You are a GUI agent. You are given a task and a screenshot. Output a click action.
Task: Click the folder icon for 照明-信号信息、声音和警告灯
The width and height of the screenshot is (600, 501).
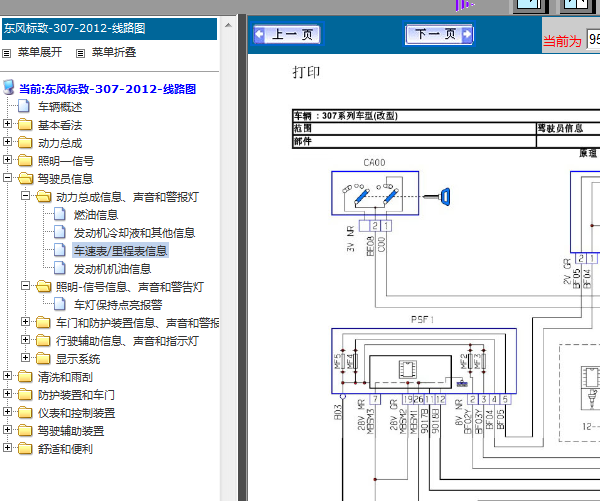point(44,286)
